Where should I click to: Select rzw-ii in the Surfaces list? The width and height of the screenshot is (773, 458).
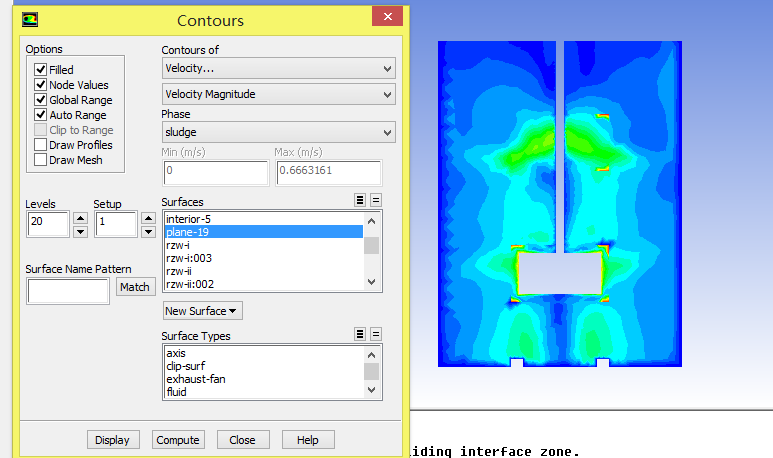coord(264,271)
